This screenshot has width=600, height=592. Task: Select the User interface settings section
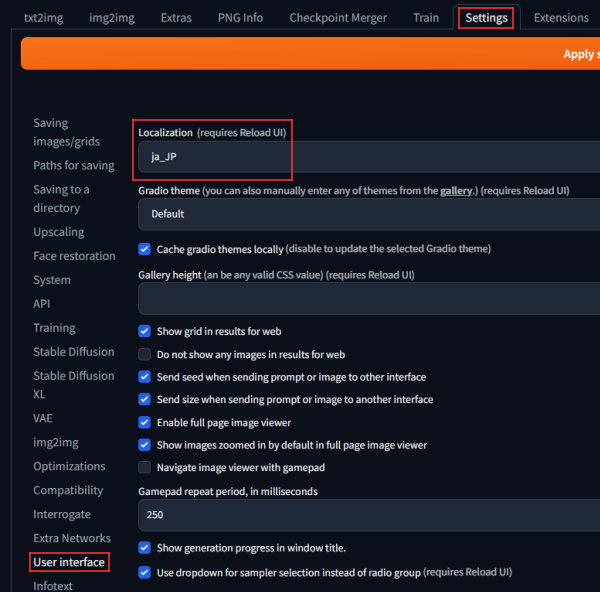69,562
